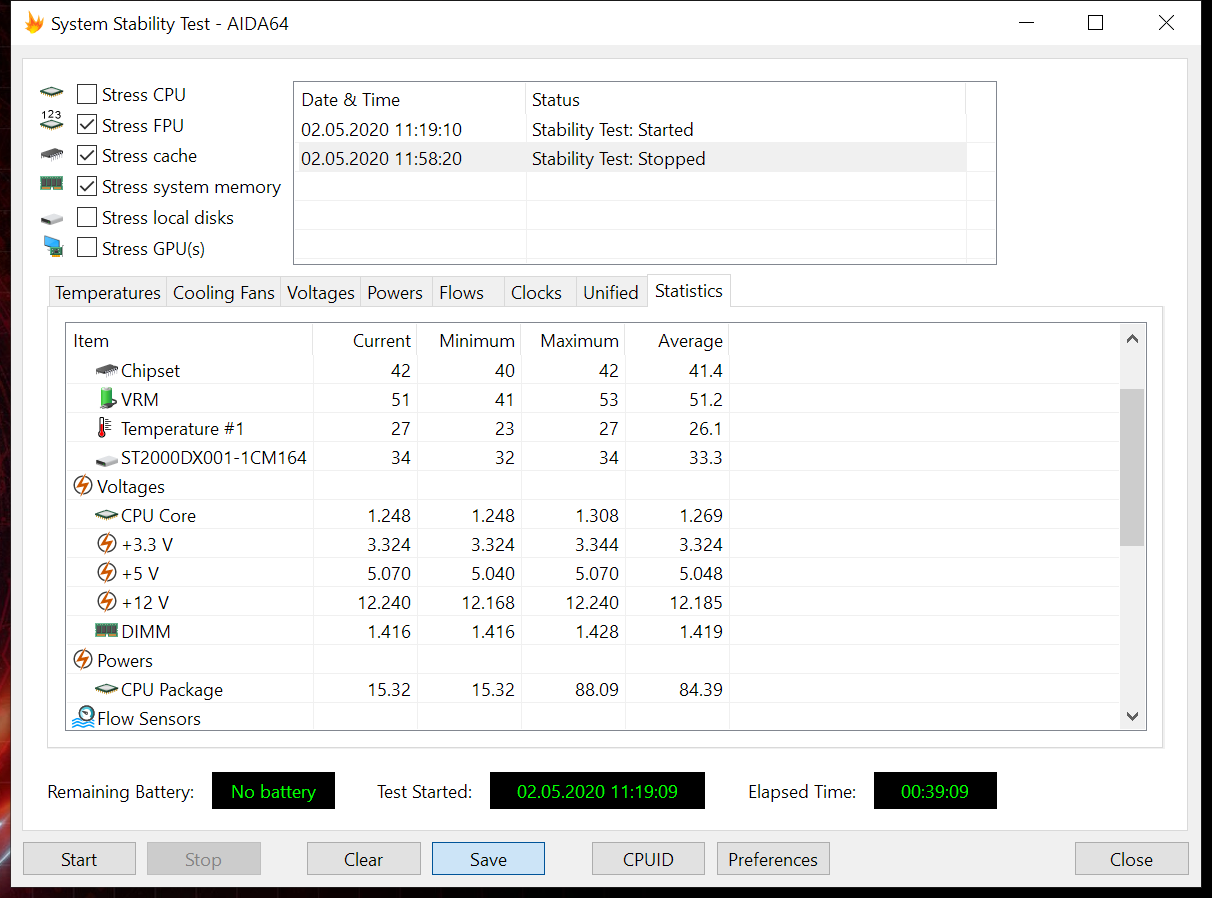
Task: Click the hard drive icon for ST2000DX001-1CM164
Action: [x=107, y=459]
